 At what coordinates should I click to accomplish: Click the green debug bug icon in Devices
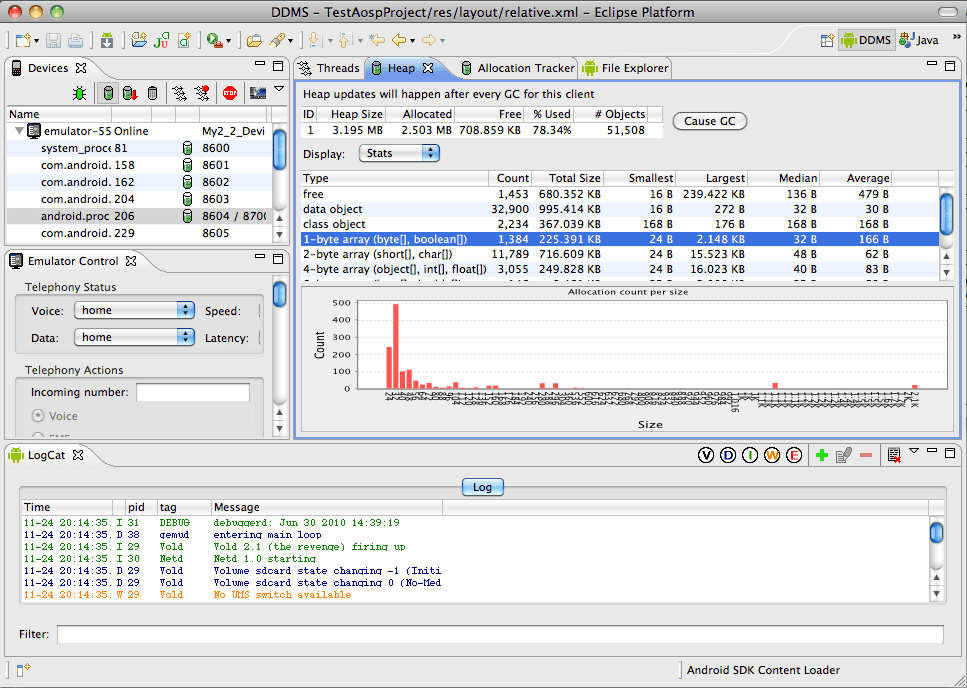tap(79, 93)
